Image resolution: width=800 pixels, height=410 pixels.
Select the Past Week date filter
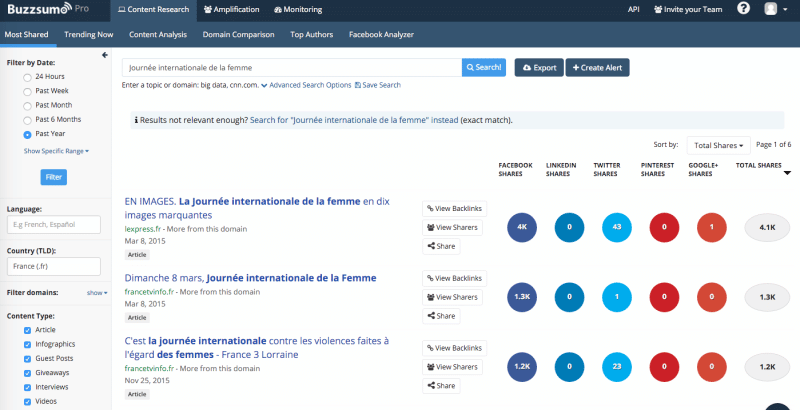click(x=27, y=92)
